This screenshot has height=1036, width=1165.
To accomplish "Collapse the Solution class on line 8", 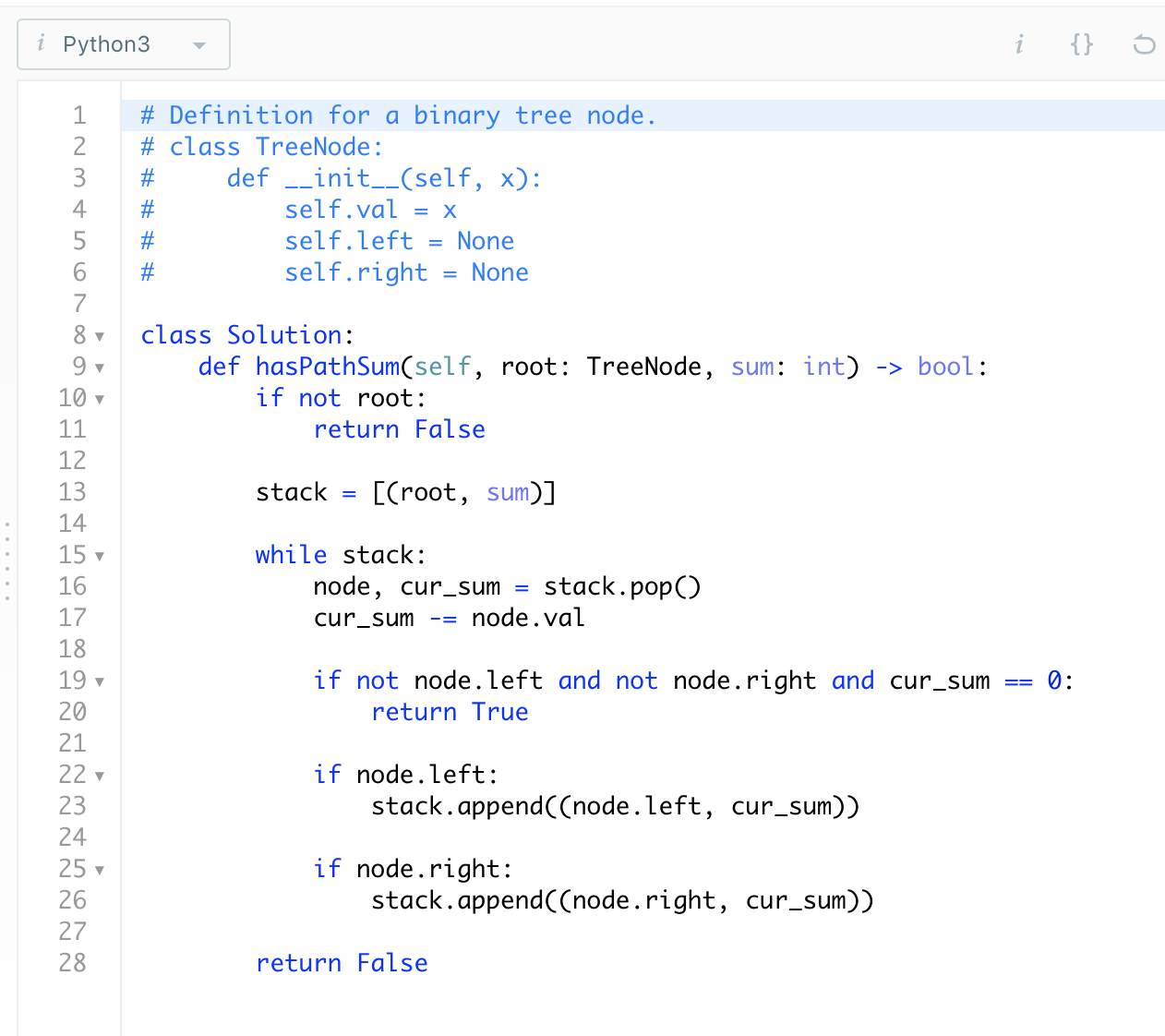I will tap(101, 336).
